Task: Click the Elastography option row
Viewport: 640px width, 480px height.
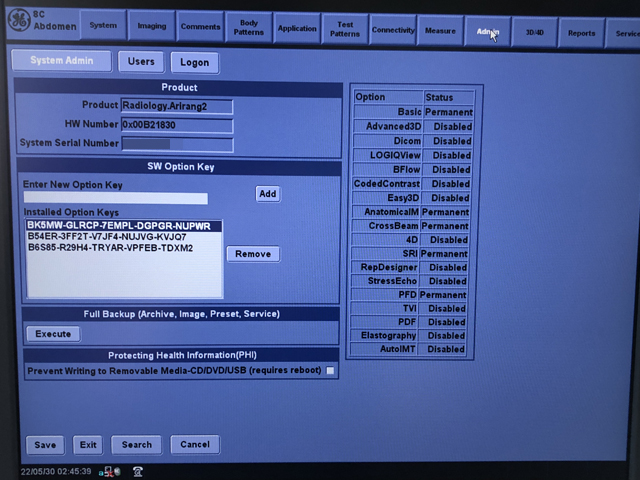Action: pyautogui.click(x=408, y=336)
